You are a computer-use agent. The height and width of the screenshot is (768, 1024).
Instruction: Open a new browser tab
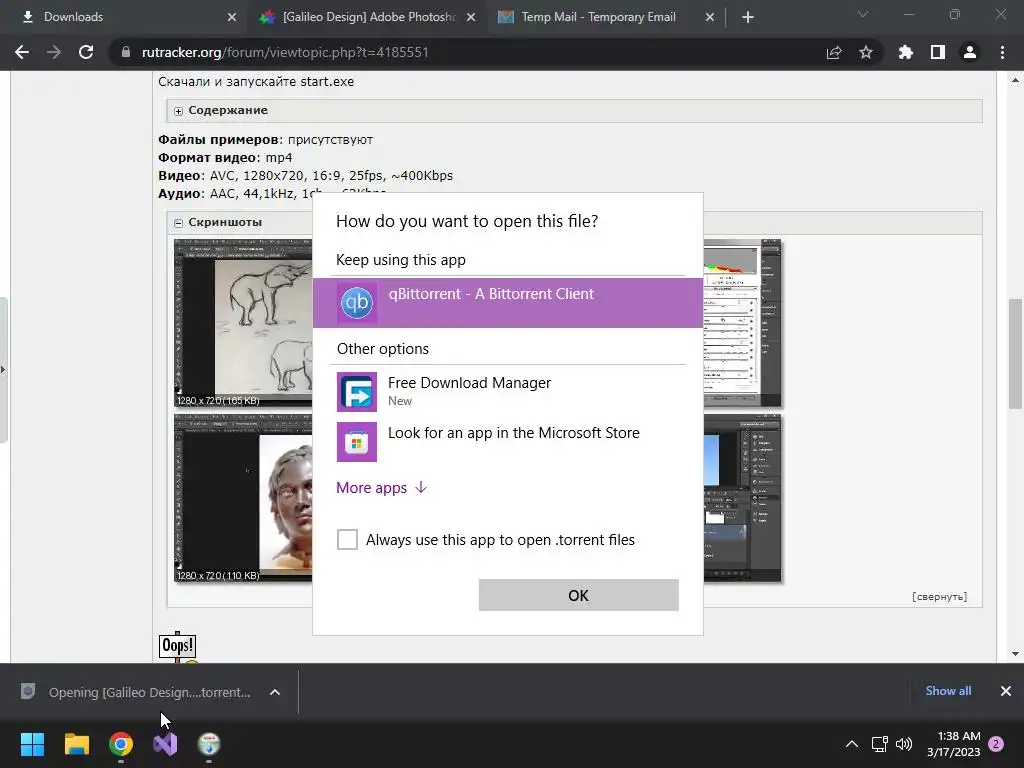point(748,17)
